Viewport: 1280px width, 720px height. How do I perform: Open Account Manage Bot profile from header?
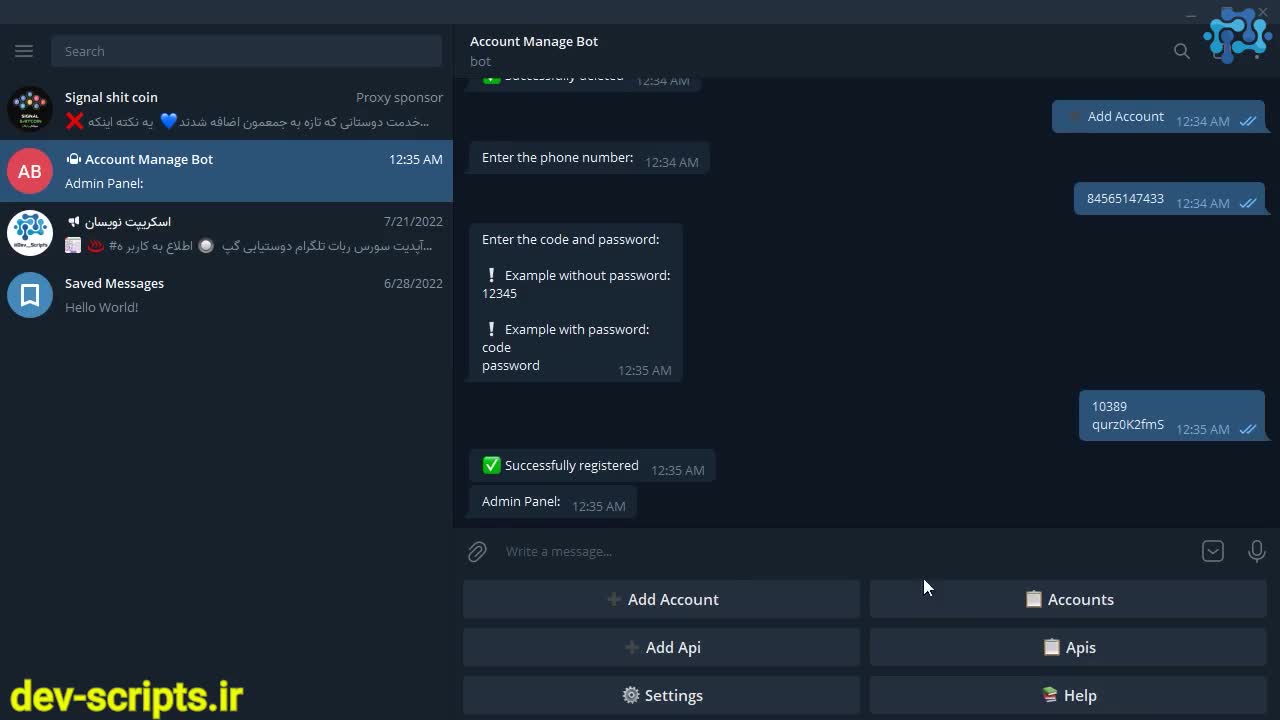point(534,42)
